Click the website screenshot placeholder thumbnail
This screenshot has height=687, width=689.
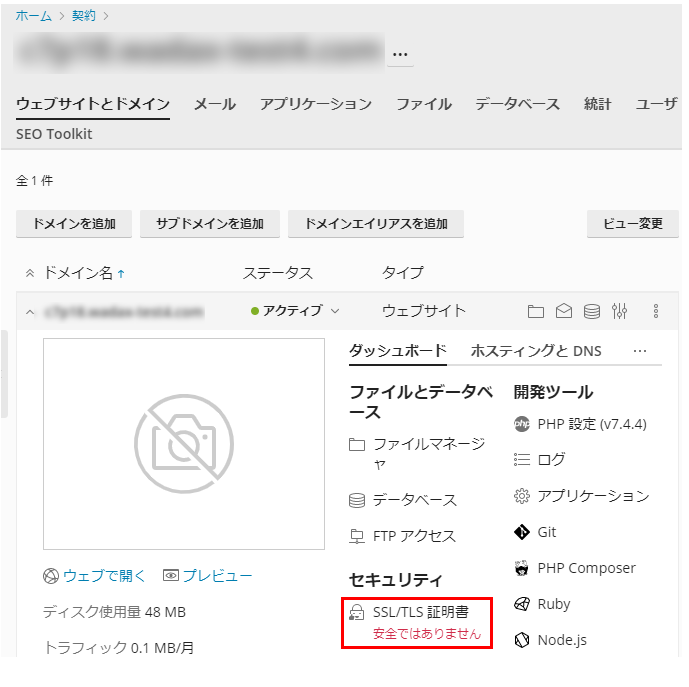184,444
